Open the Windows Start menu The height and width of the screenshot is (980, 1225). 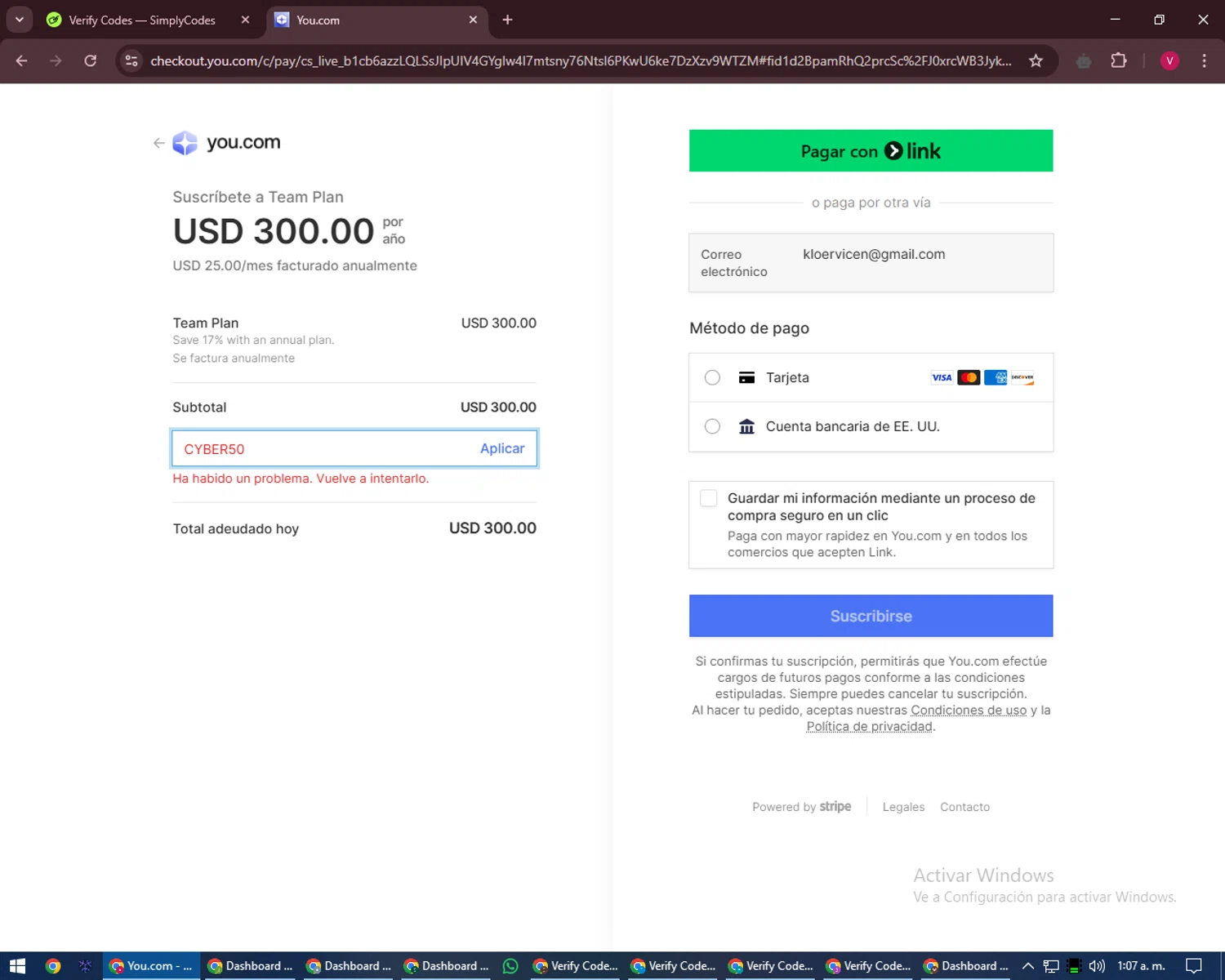pyautogui.click(x=17, y=966)
